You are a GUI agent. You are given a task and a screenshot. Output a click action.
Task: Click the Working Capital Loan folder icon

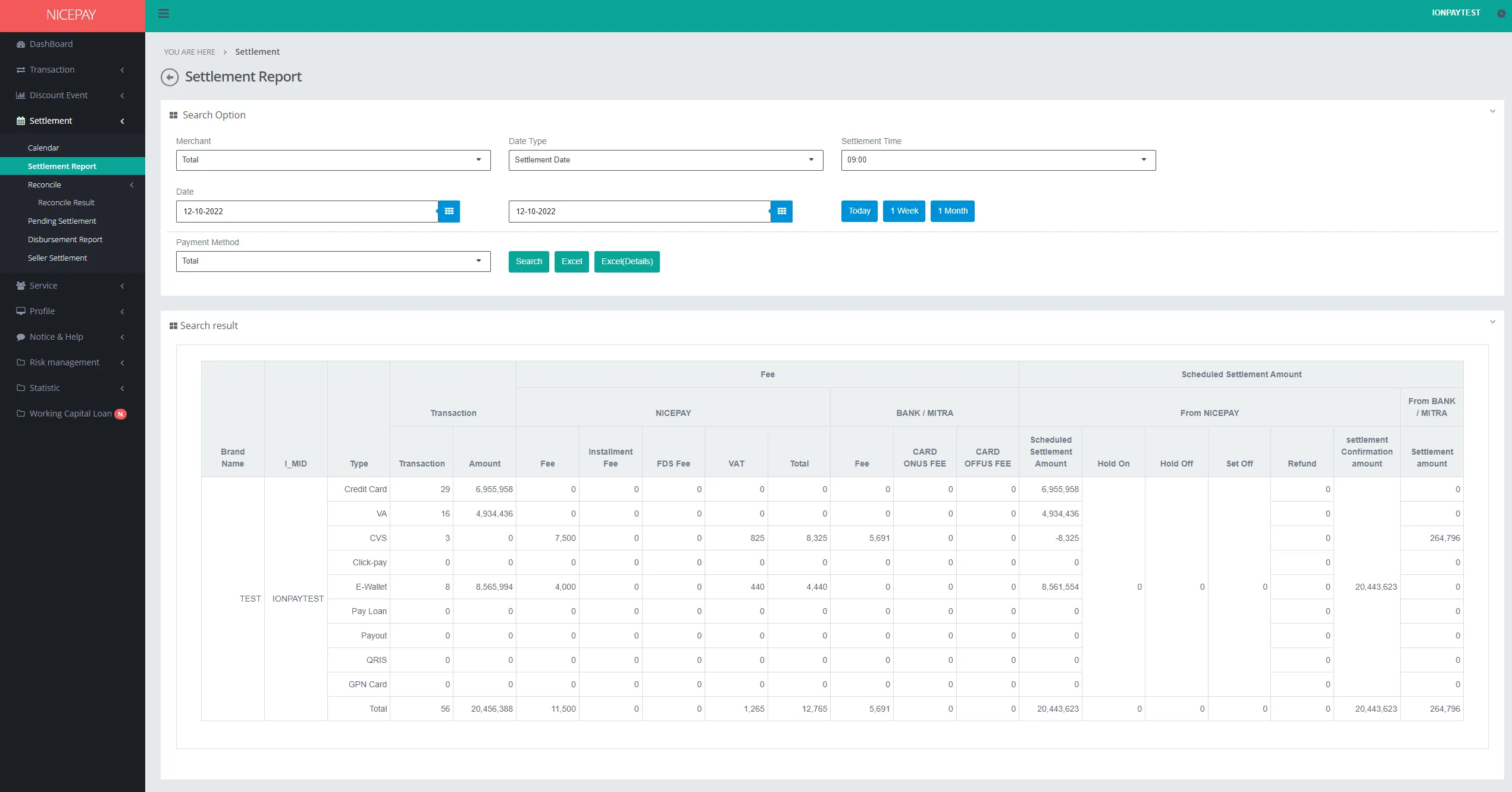[21, 414]
